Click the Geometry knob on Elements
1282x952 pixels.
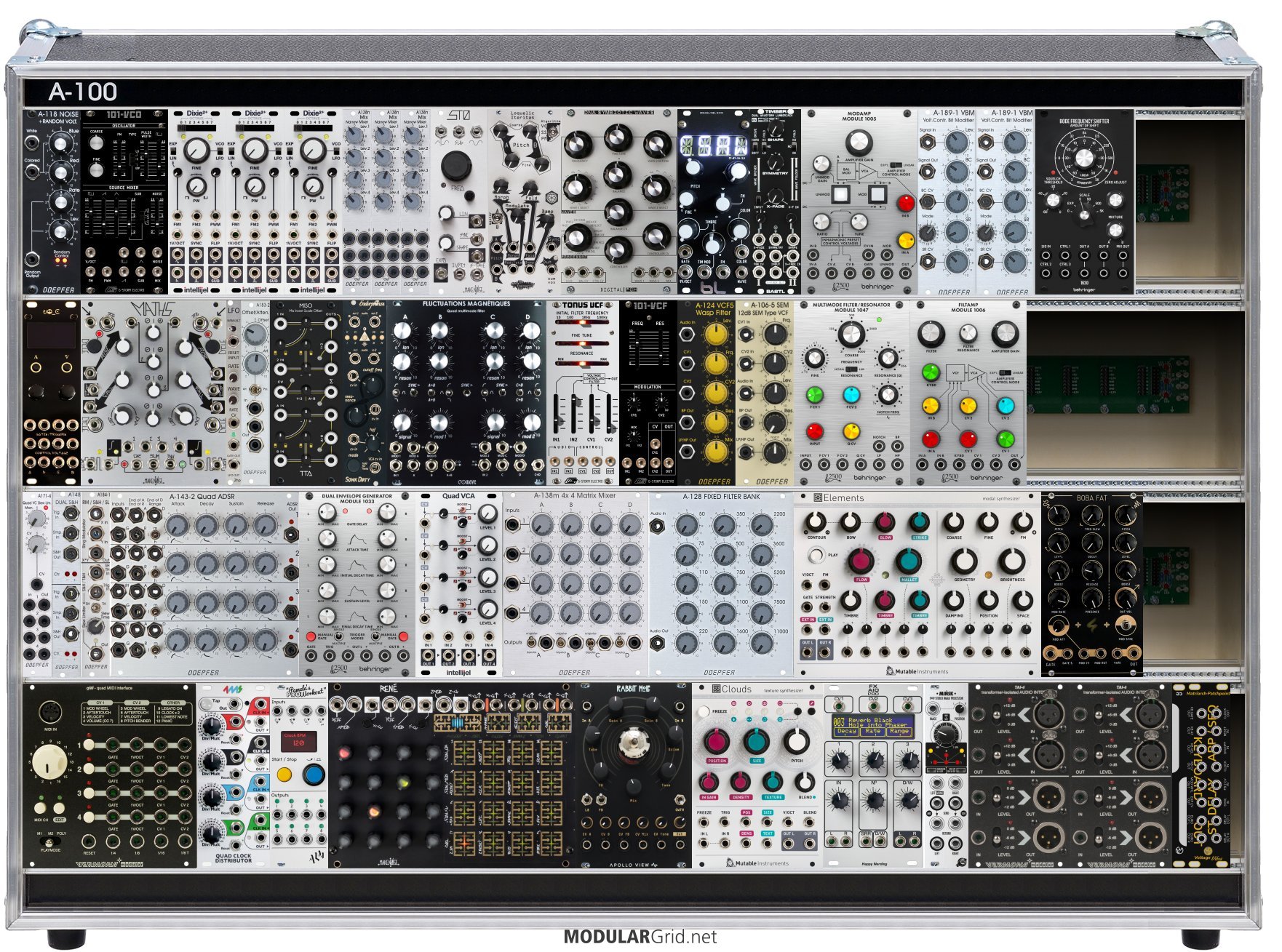coord(965,561)
